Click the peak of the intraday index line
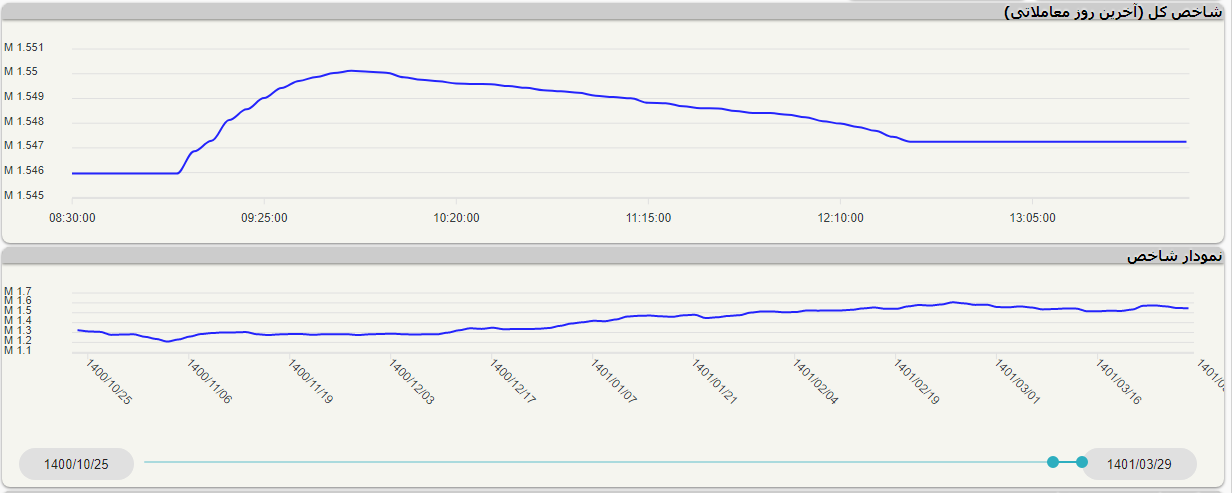The width and height of the screenshot is (1232, 493). click(x=351, y=71)
